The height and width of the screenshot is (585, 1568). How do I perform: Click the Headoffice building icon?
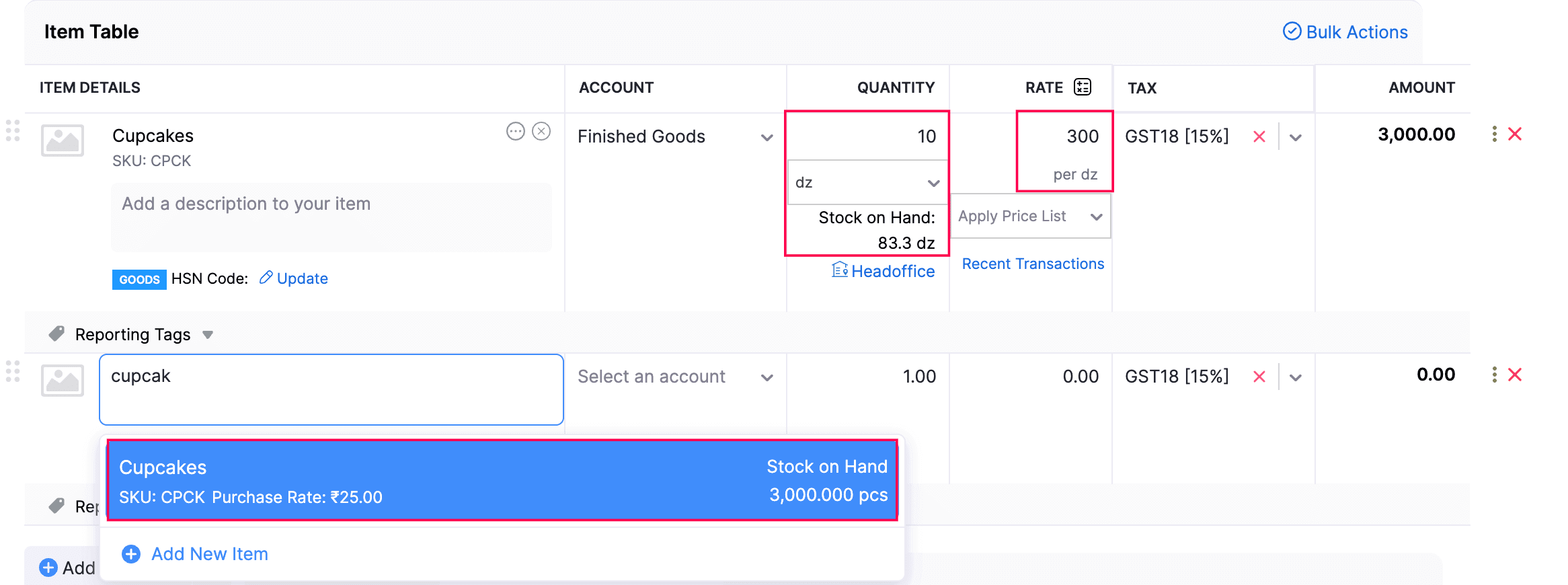coord(839,270)
